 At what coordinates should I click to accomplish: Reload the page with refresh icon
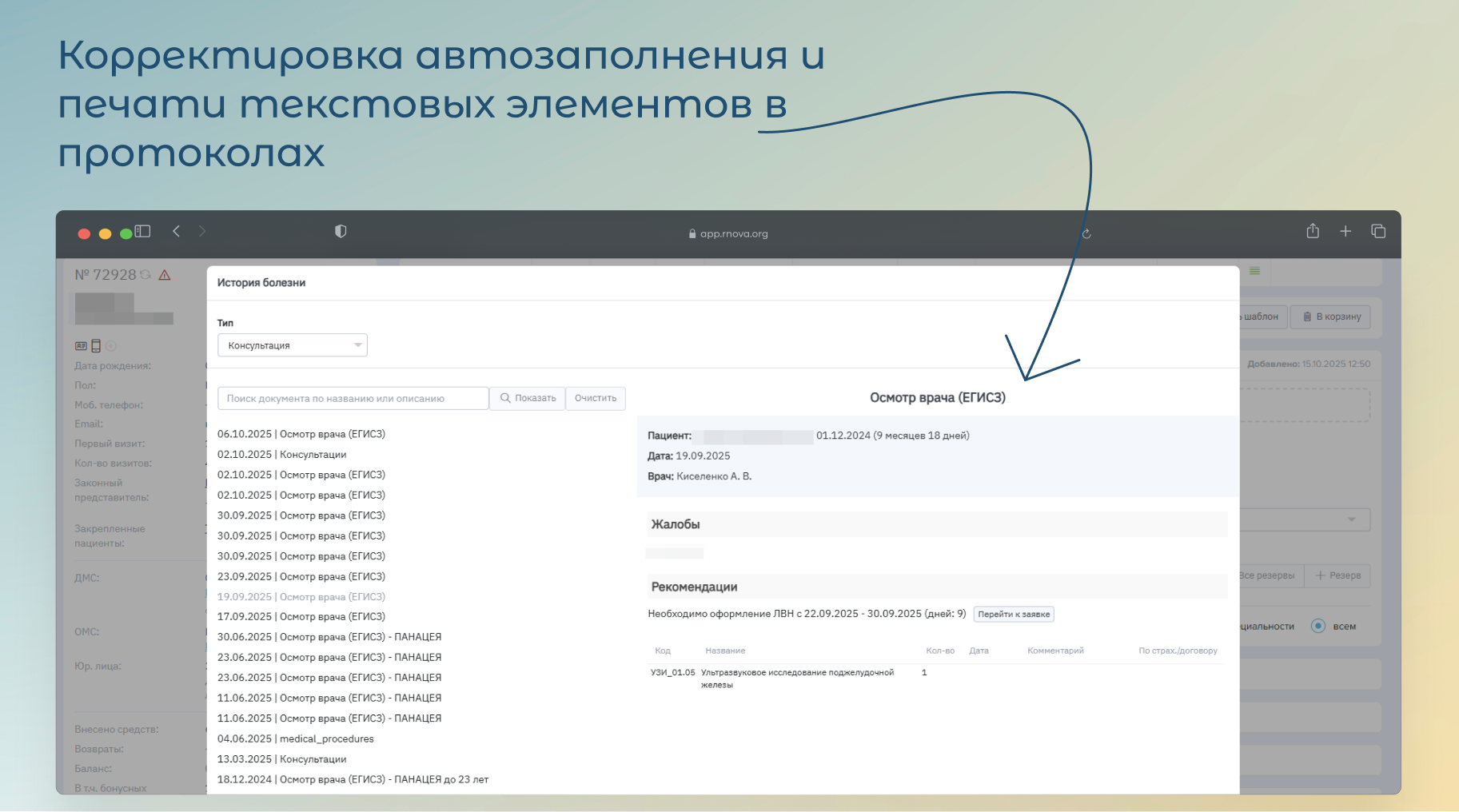(x=1086, y=234)
